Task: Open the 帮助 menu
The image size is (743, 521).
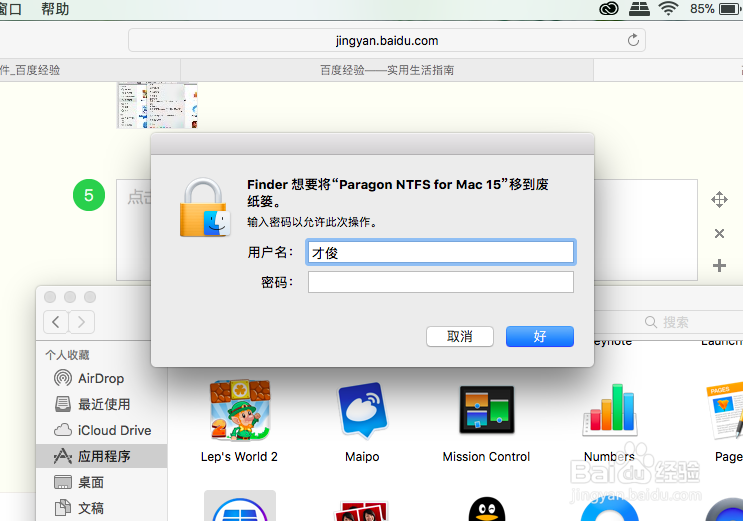Action: click(55, 9)
